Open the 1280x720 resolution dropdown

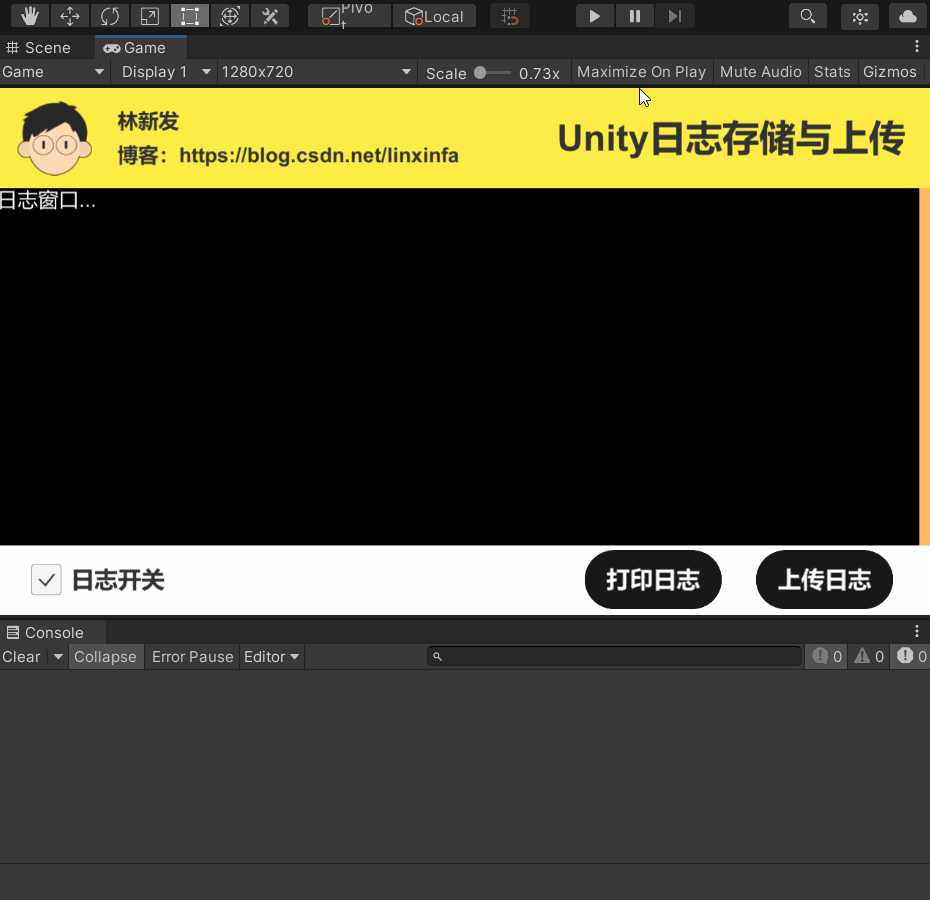coord(316,72)
